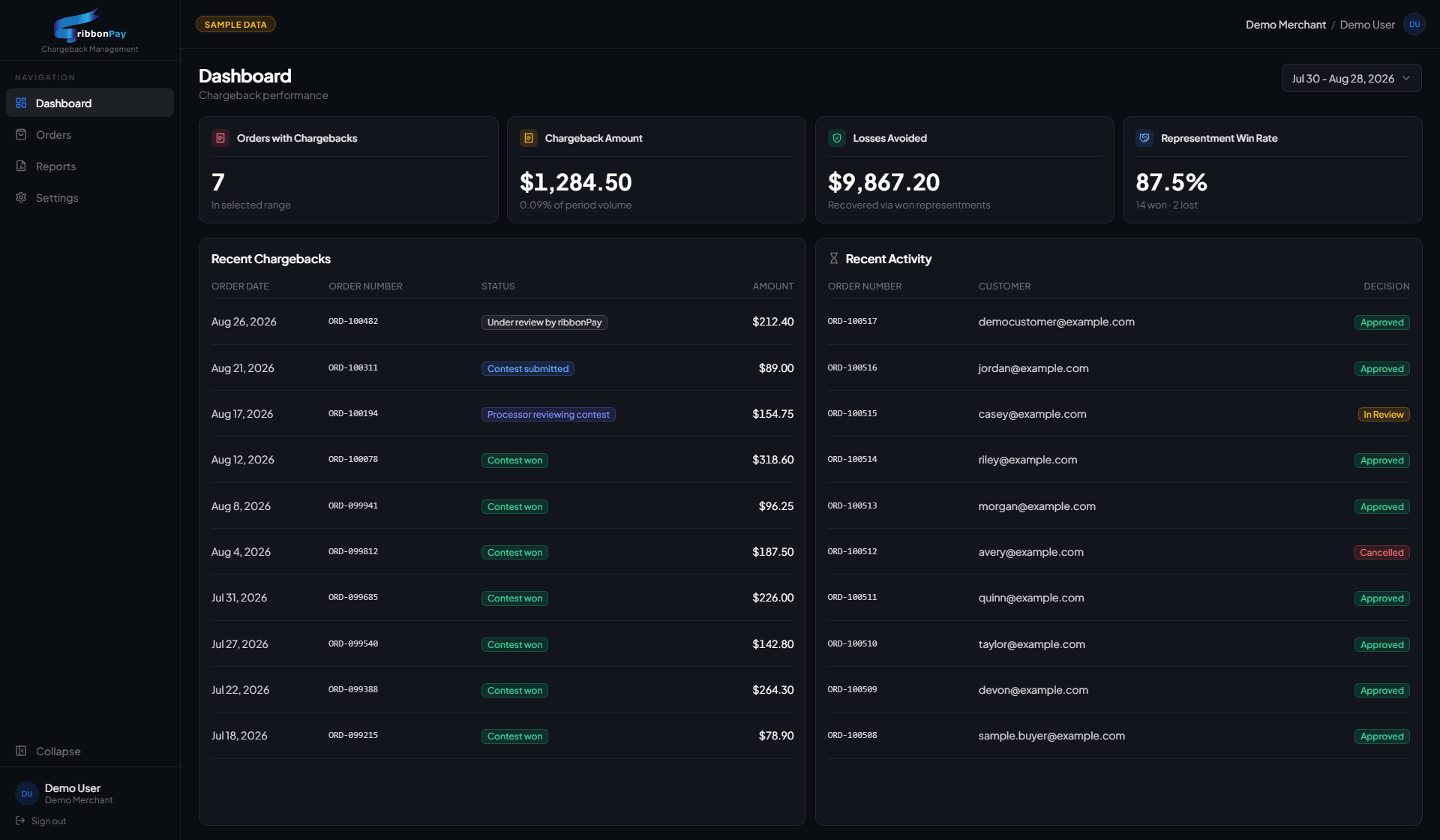Click the Representment Win Rate icon

[1144, 138]
